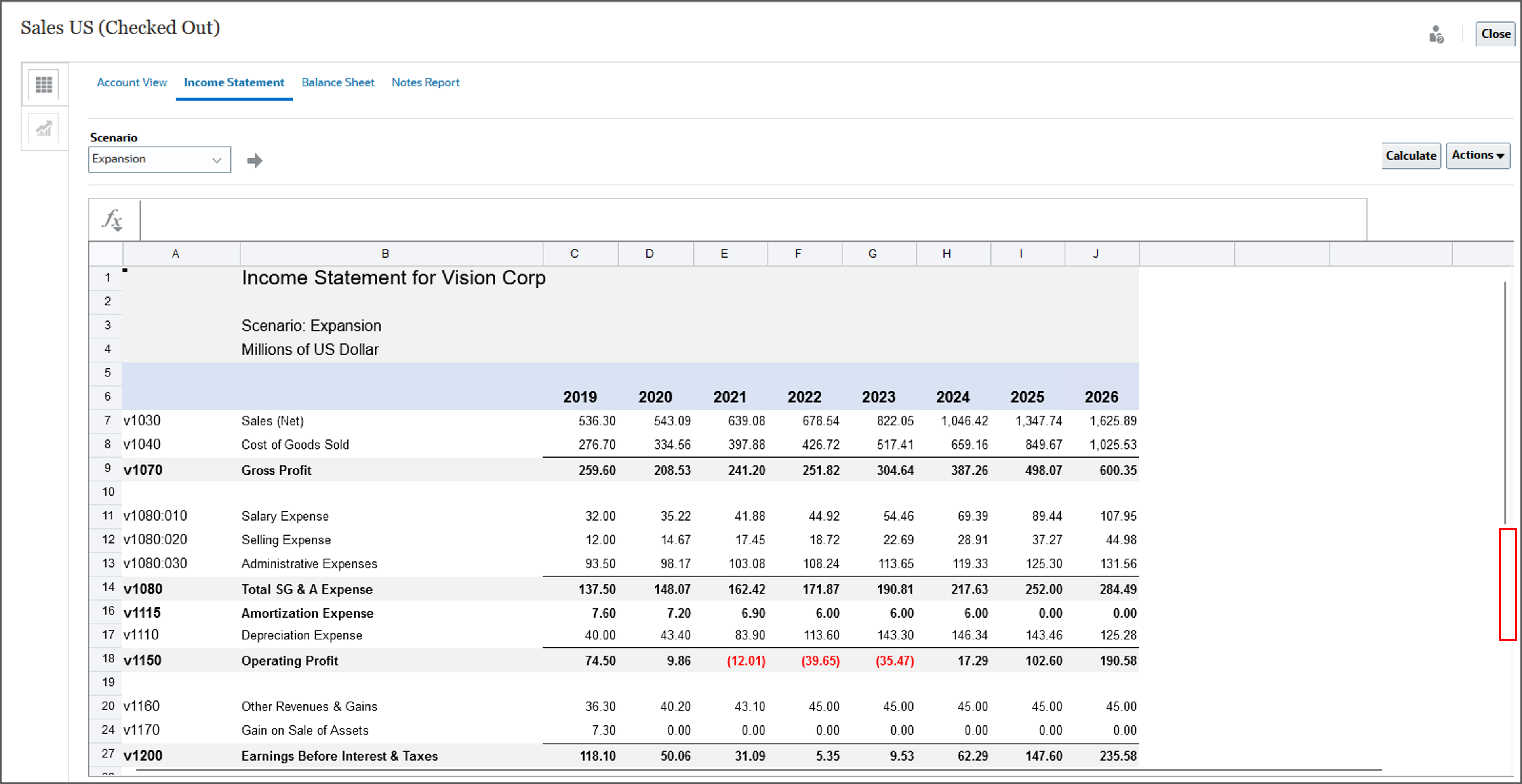
Task: Click the 2019 year header cell
Action: click(580, 397)
